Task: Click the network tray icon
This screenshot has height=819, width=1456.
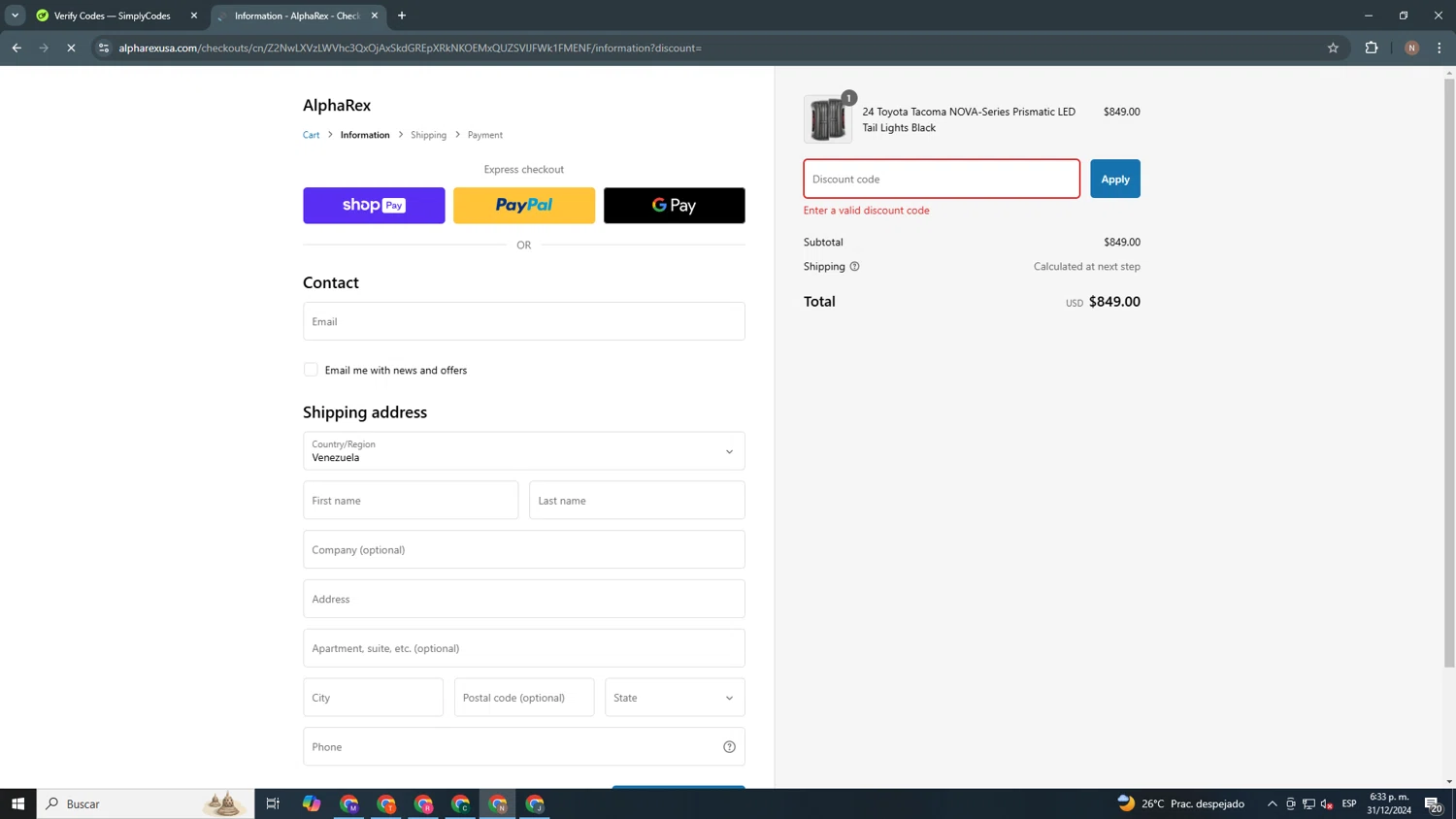Action: [x=1308, y=803]
